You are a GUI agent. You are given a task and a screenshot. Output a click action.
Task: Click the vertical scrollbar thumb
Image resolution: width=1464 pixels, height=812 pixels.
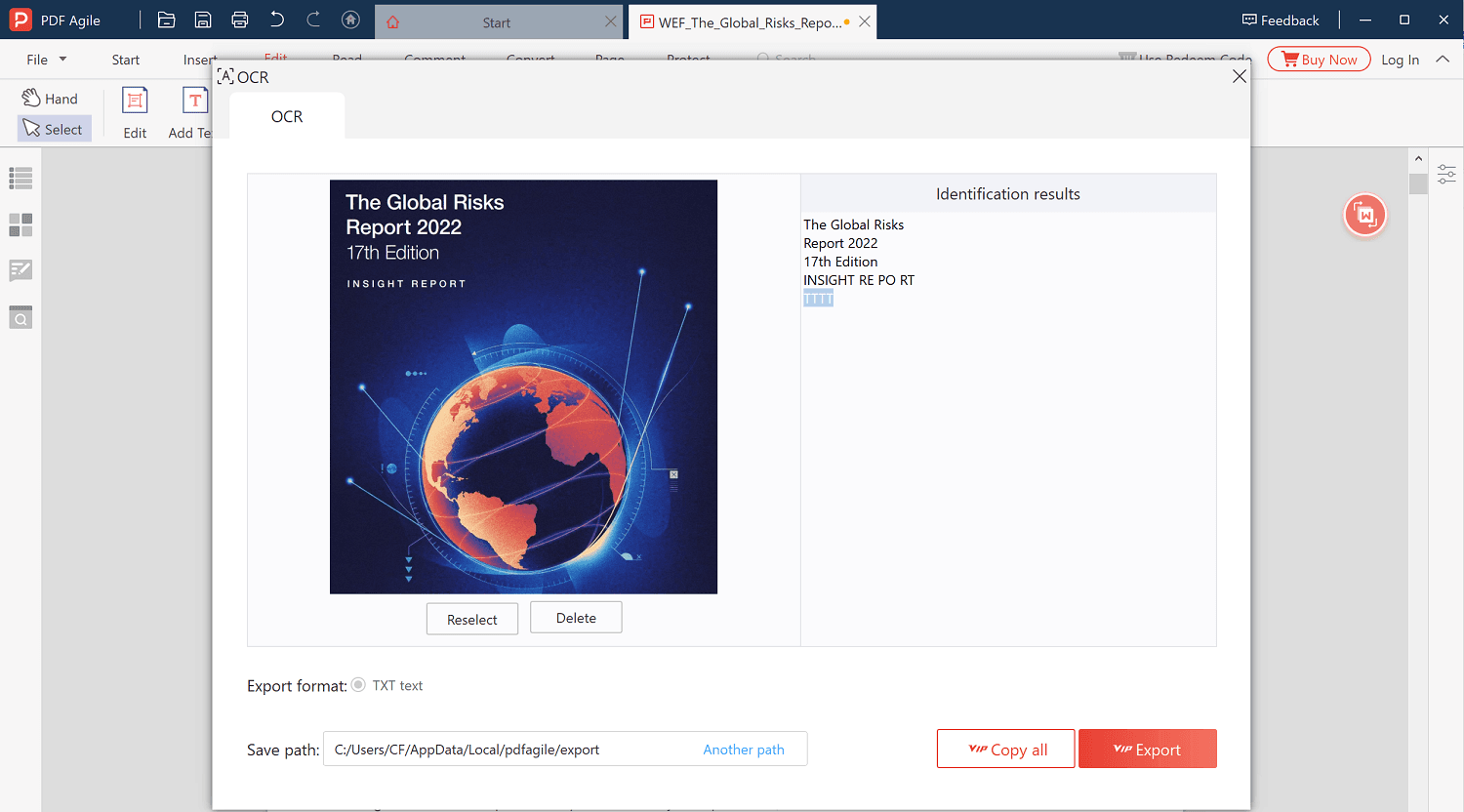[1418, 183]
